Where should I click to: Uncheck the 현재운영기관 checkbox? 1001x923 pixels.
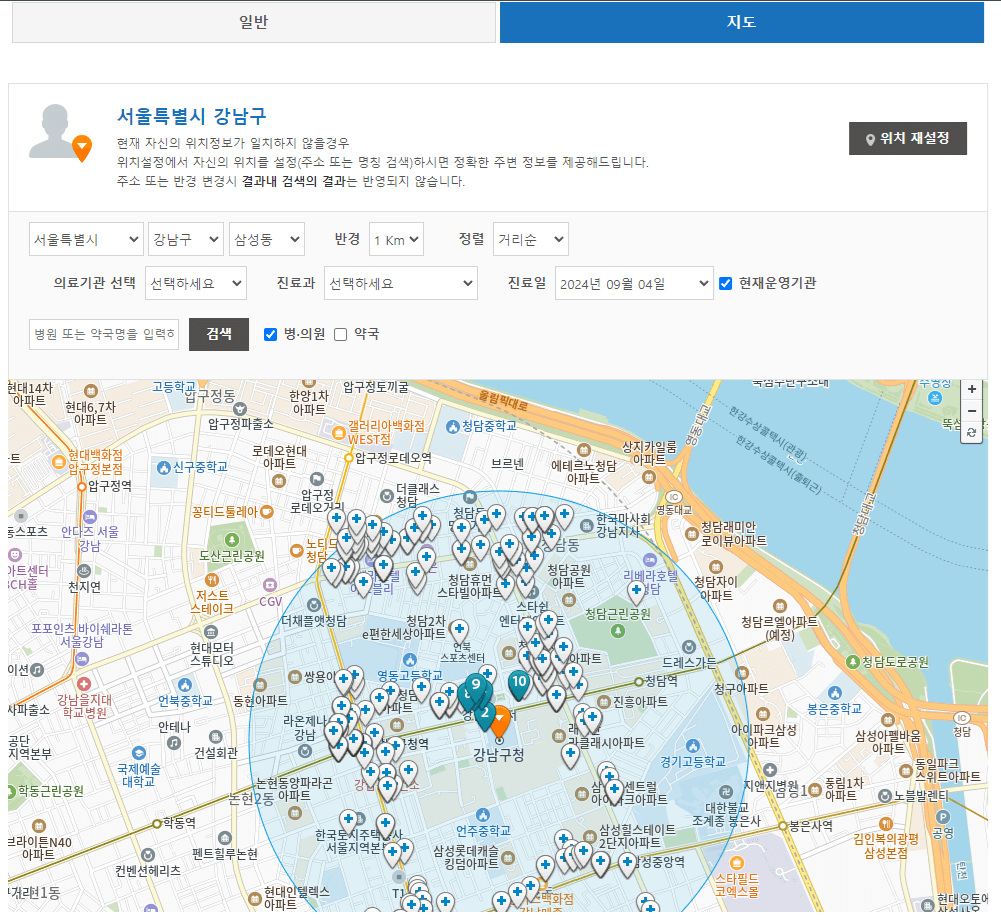coord(725,283)
